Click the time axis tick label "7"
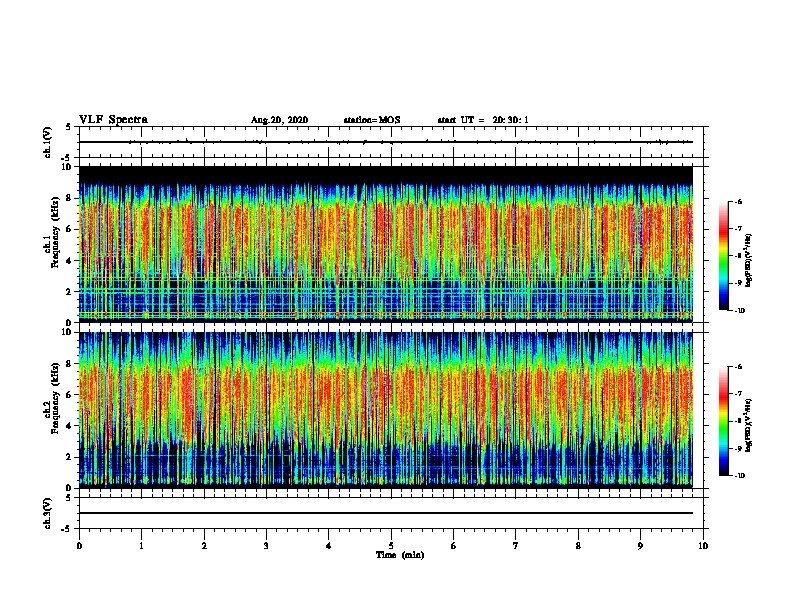Image resolution: width=792 pixels, height=612 pixels. coord(516,546)
